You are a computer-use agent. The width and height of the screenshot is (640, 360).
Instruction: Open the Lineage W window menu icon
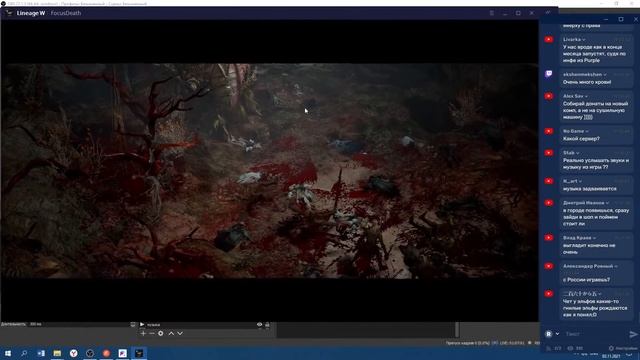492,13
